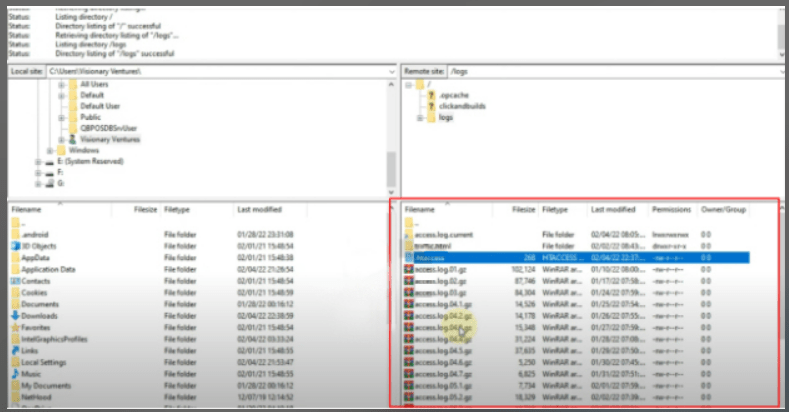This screenshot has height=412, width=789.
Task: Click the folder icon of access.log.current
Action: [x=409, y=234]
